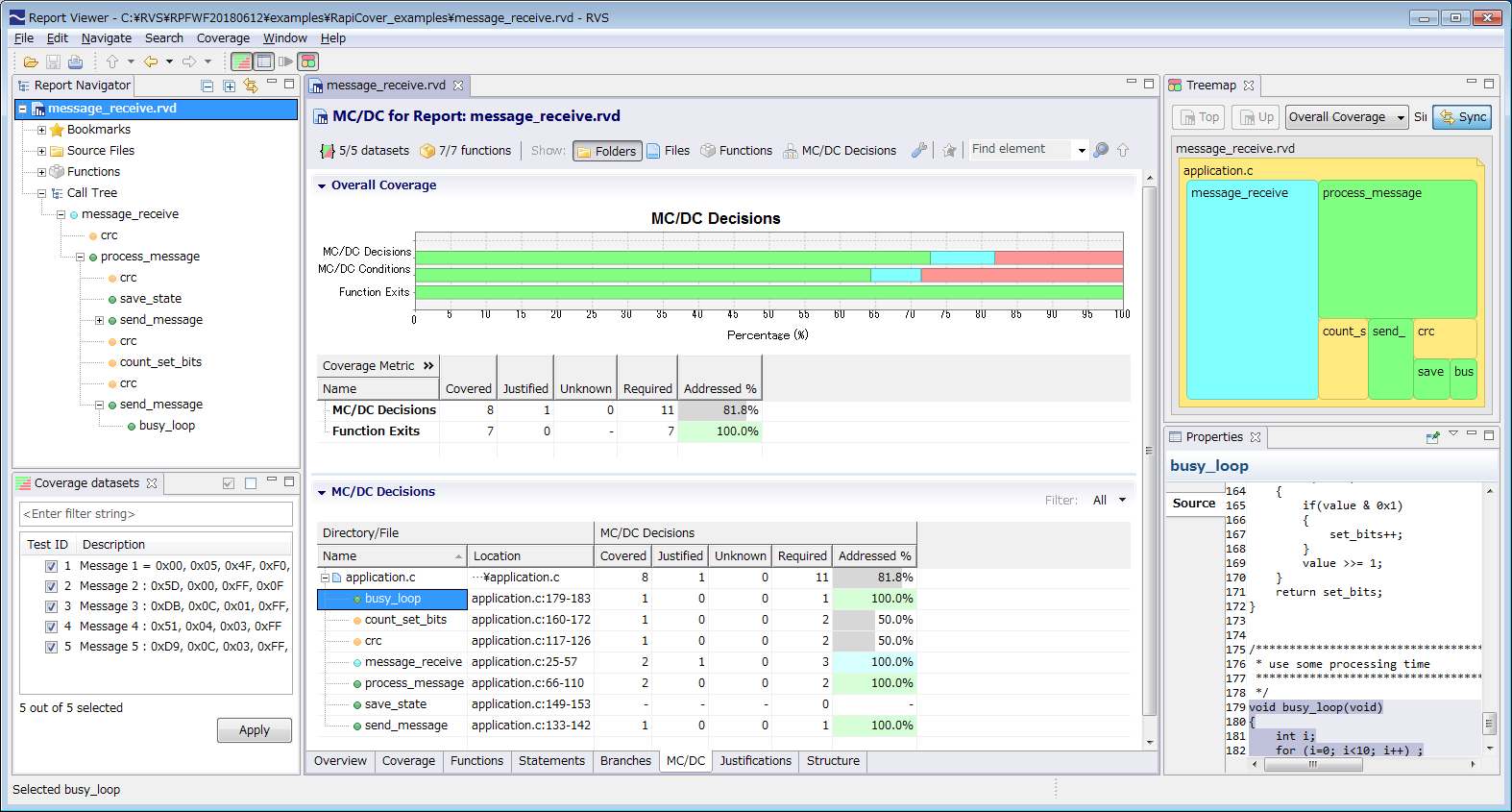The height and width of the screenshot is (812, 1512).
Task: Expand Coverage Metric columns chevron
Action: (x=428, y=366)
